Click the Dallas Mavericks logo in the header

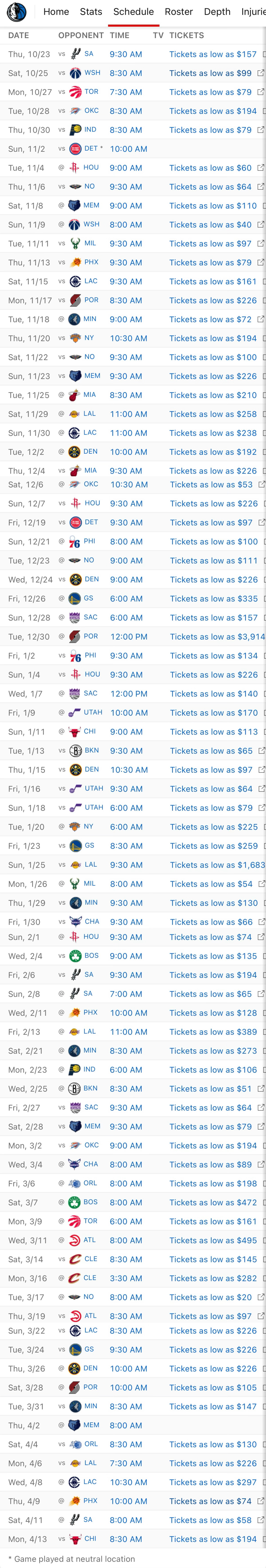16,12
